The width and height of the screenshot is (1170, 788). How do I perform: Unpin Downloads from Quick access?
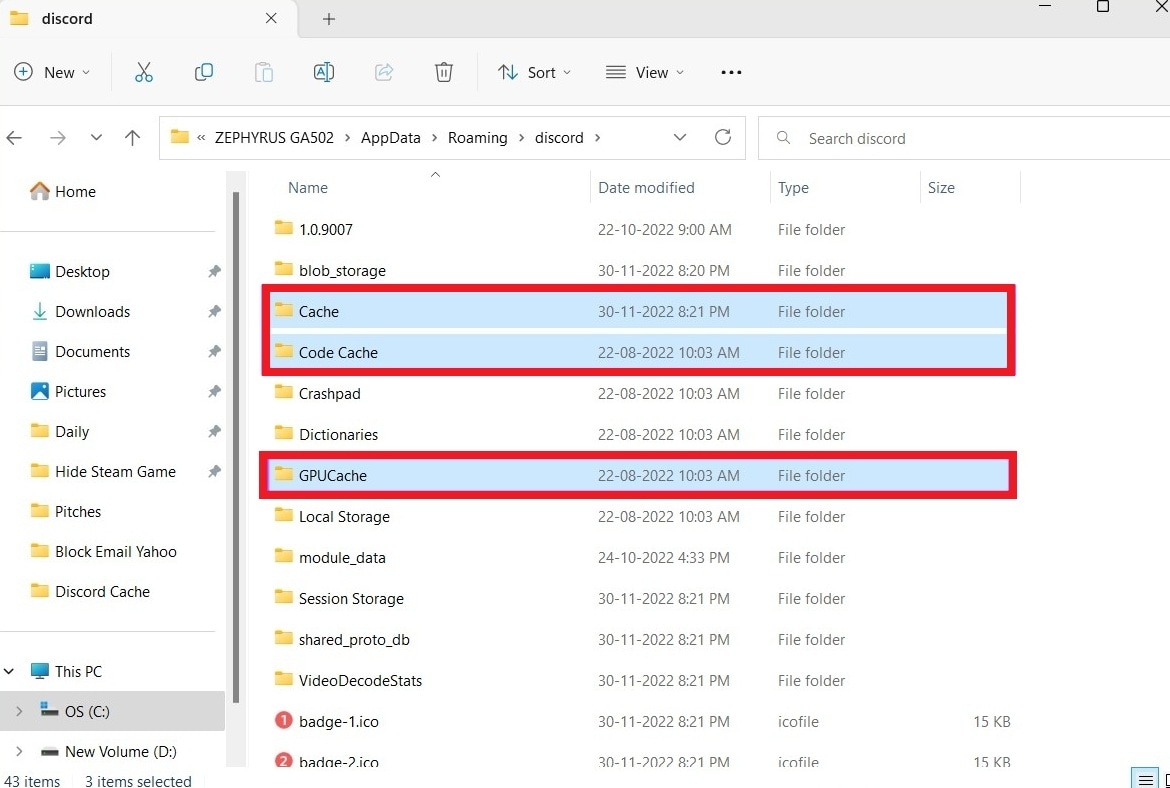click(x=213, y=311)
